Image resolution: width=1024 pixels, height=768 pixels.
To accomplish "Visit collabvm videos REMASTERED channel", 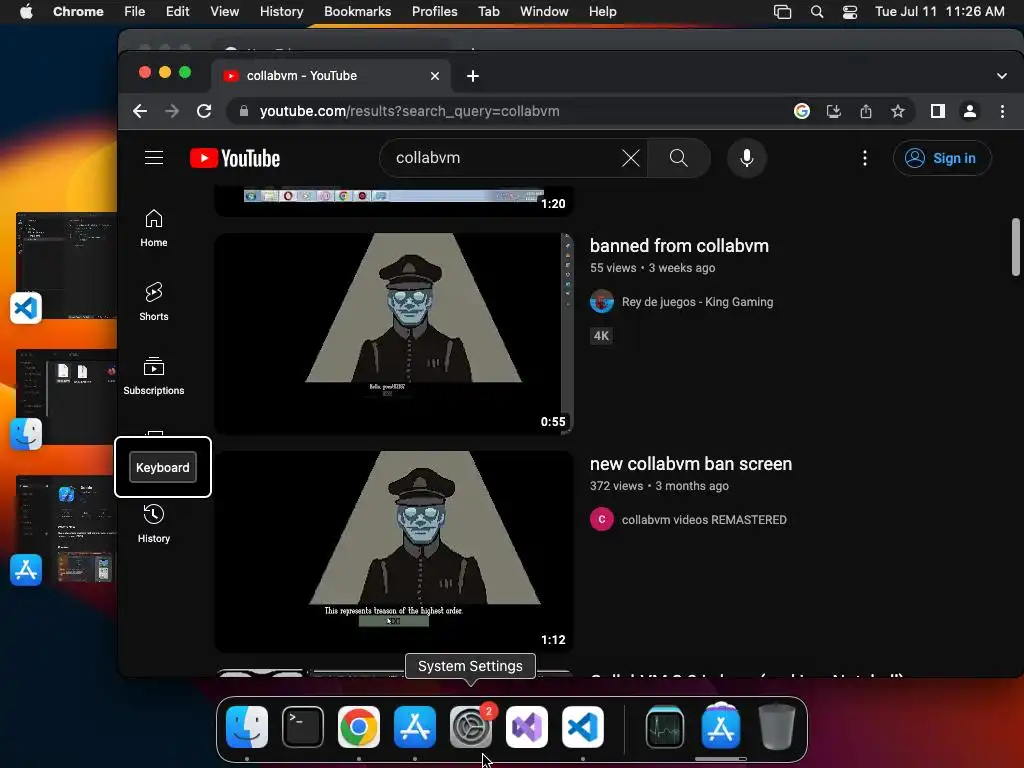I will click(704, 520).
